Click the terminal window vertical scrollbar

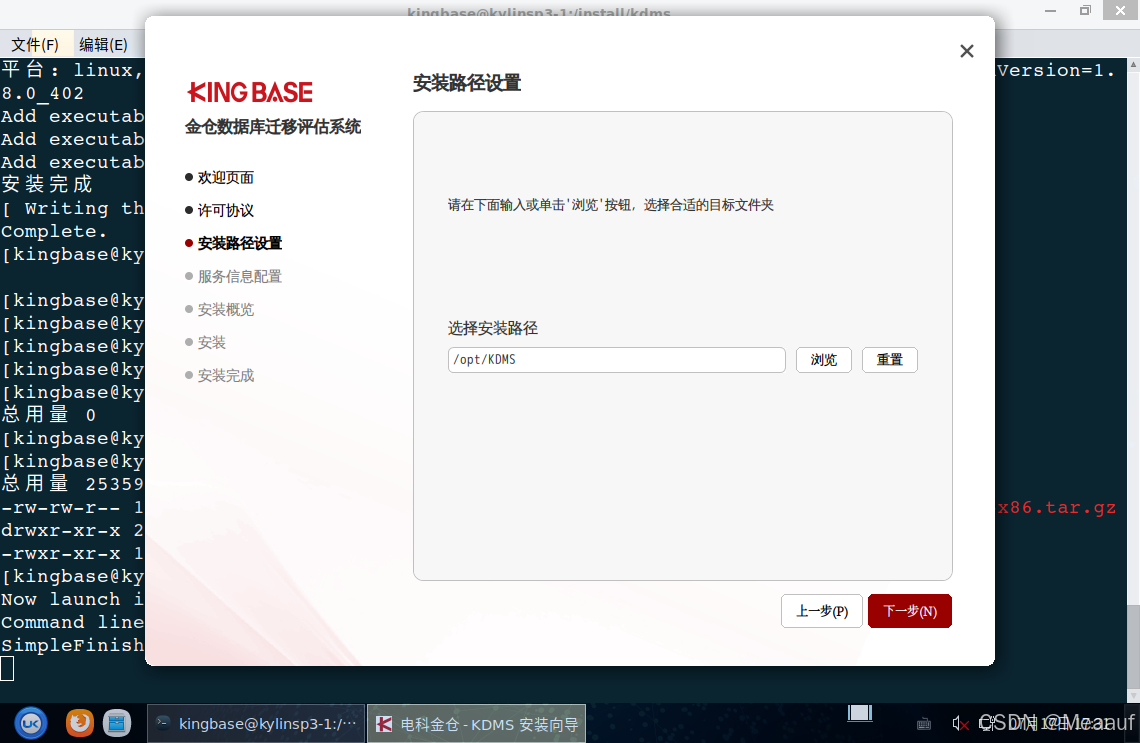point(1133,378)
